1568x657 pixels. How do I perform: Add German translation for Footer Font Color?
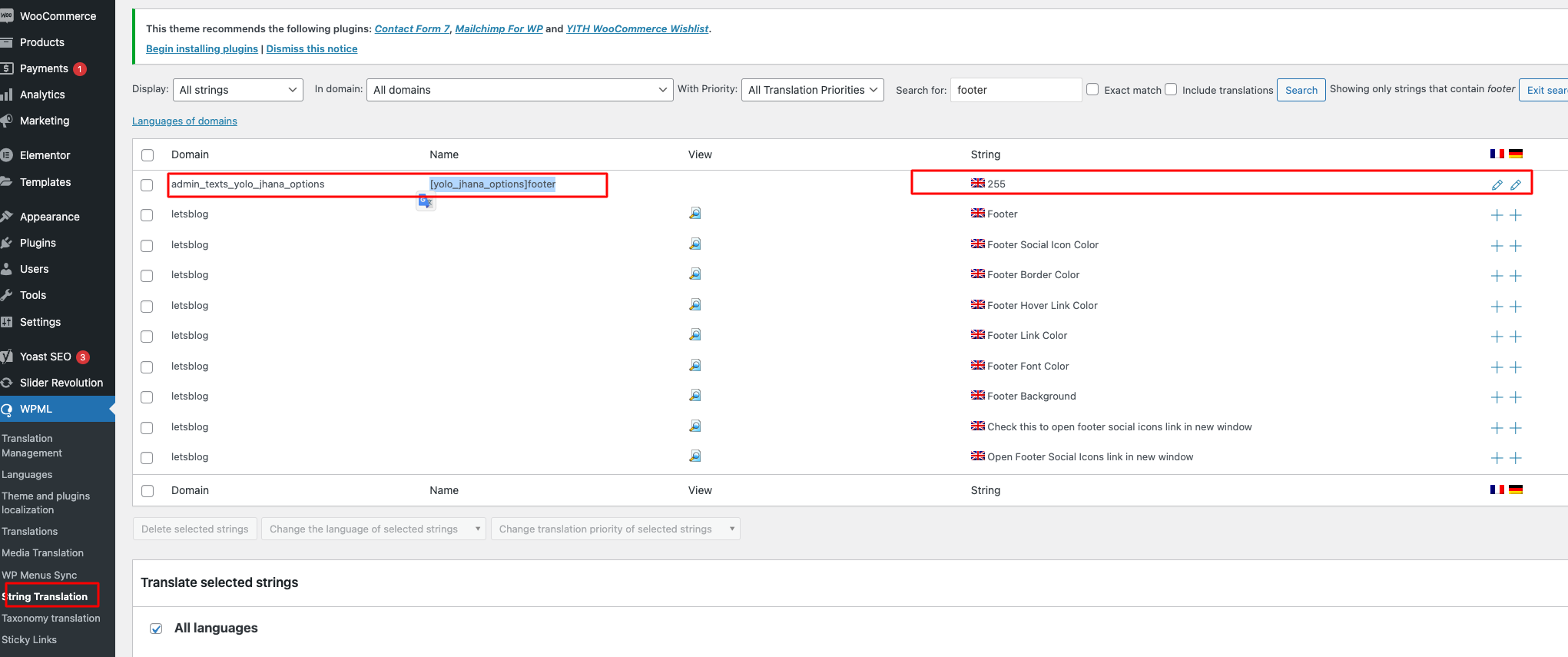[x=1516, y=367]
